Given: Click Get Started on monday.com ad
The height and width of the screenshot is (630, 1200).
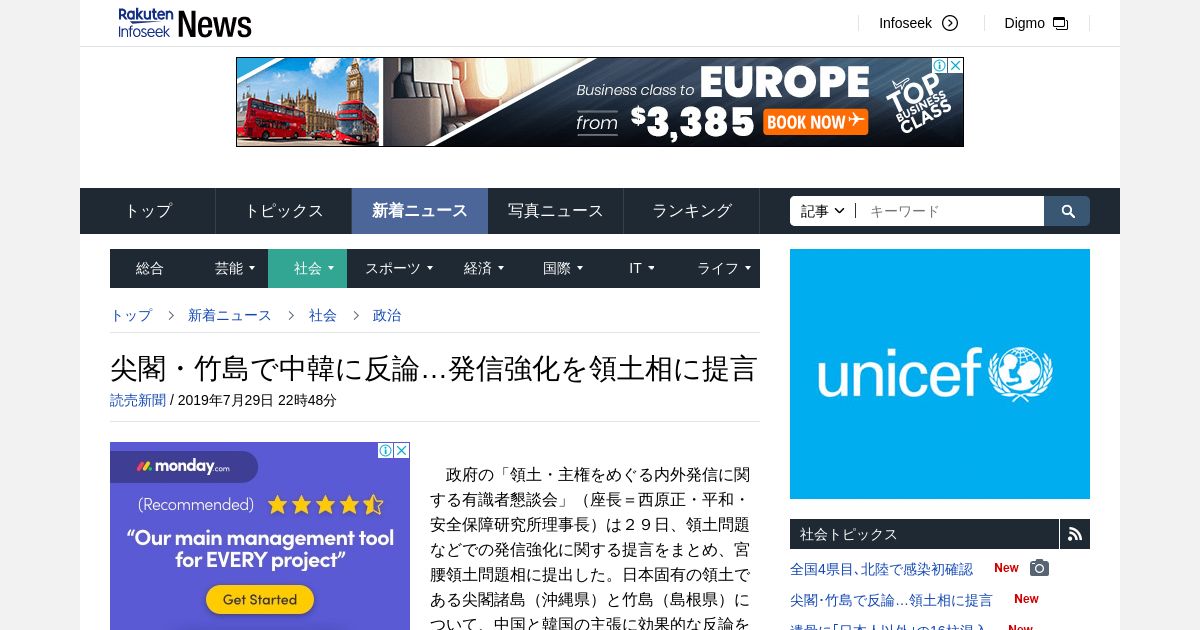Looking at the screenshot, I should (260, 600).
